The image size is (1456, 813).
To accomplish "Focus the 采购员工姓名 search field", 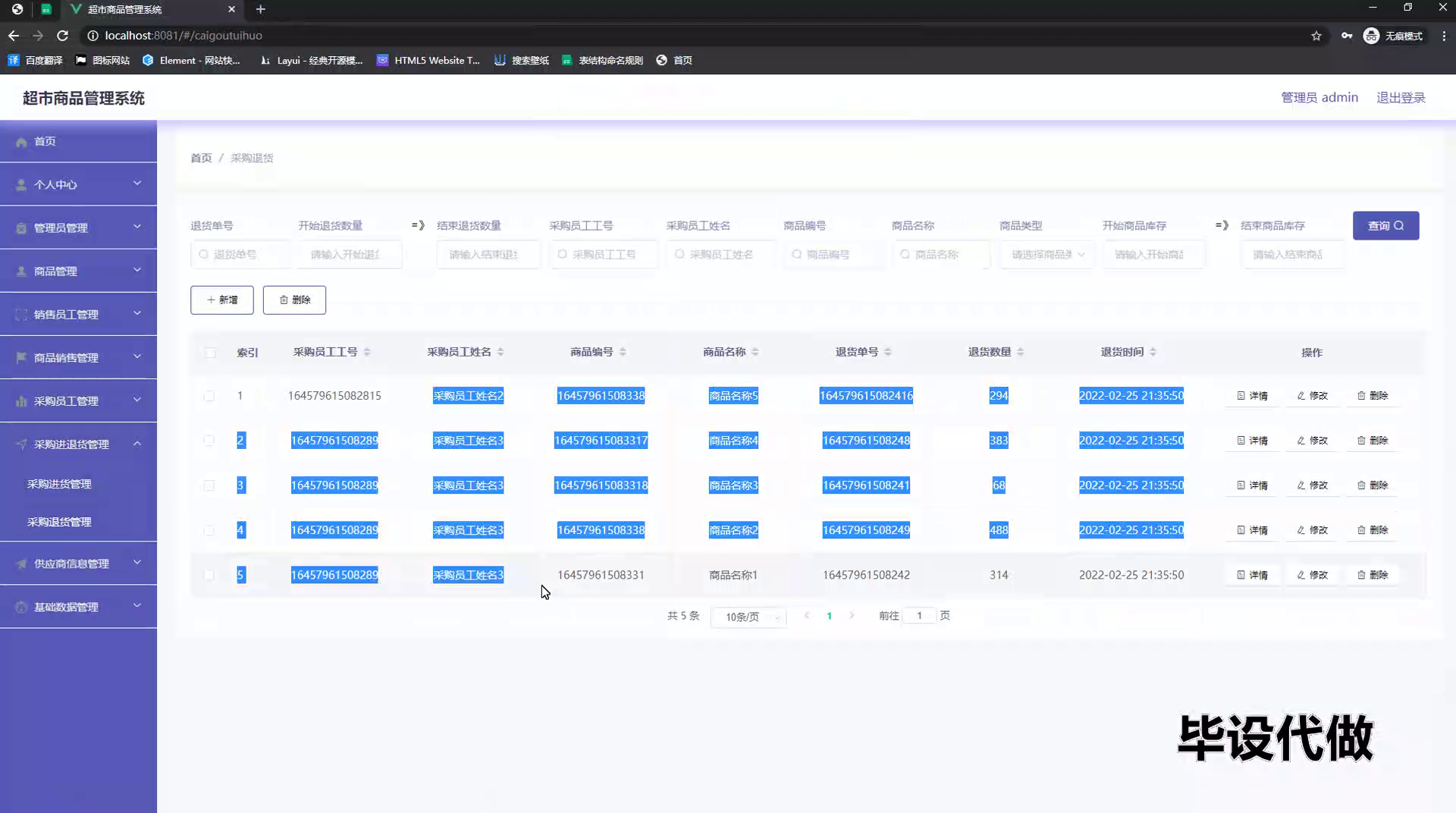I will pos(720,255).
